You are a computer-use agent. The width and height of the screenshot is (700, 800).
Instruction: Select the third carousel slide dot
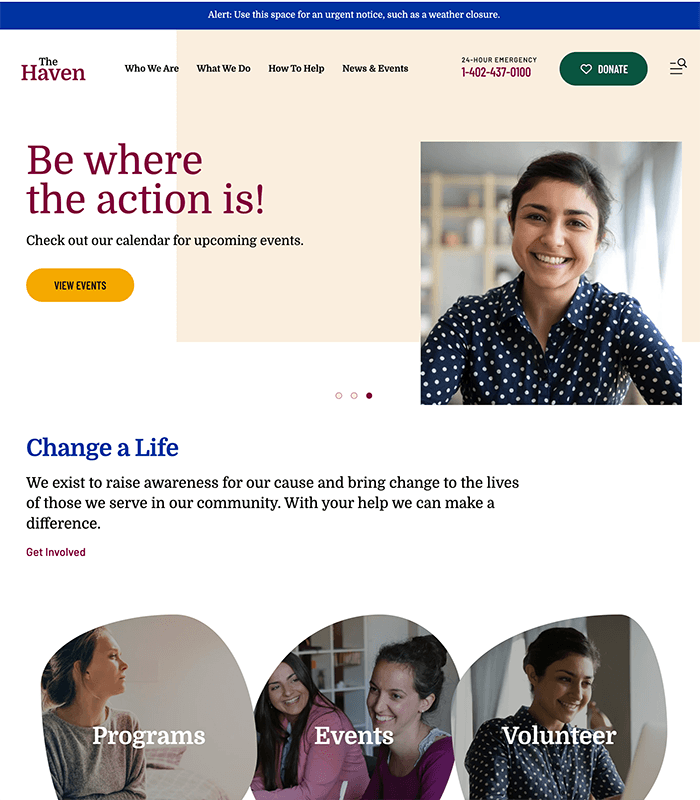click(369, 395)
